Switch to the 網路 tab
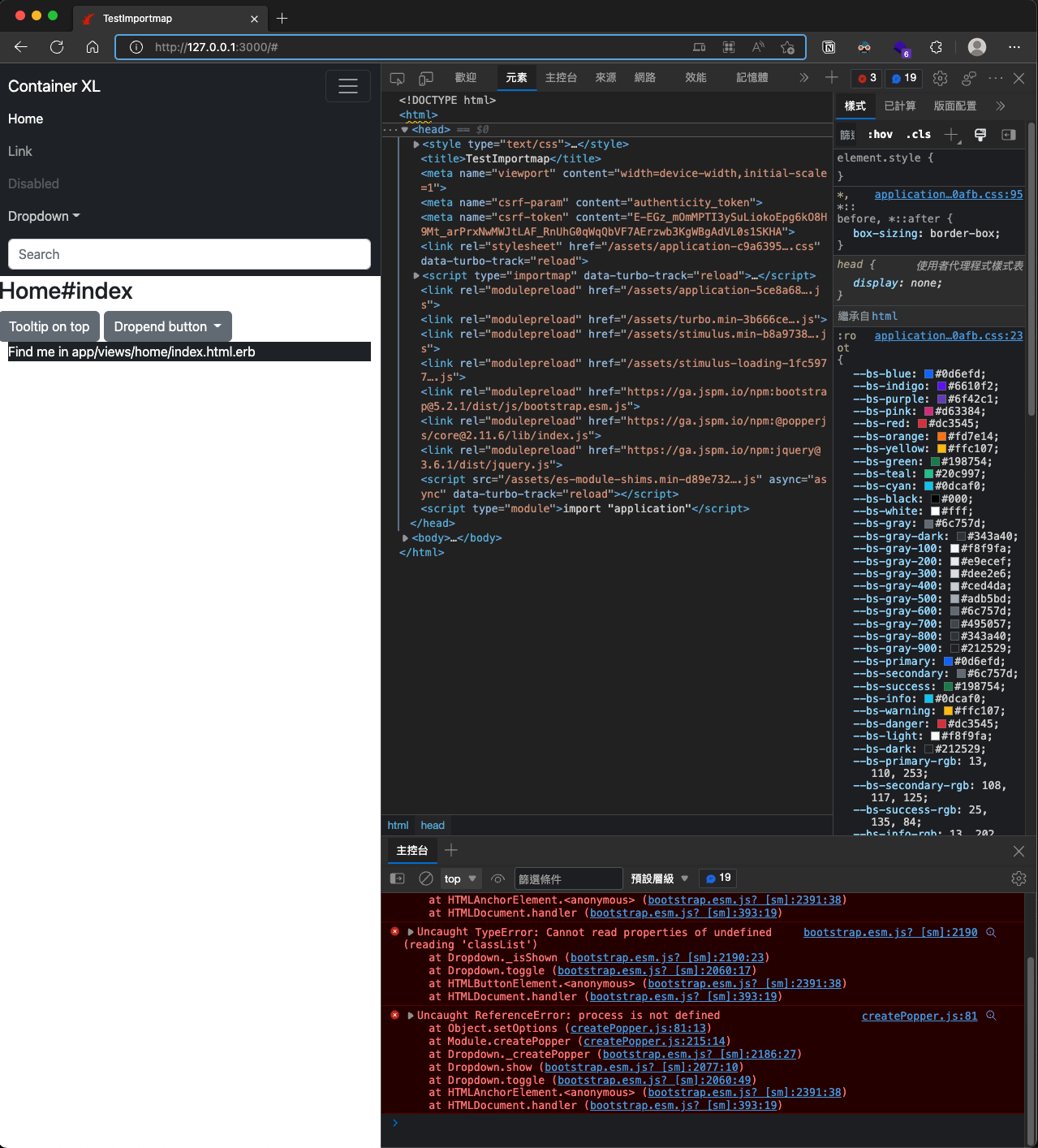Screen dimensions: 1038x1148 tap(645, 78)
